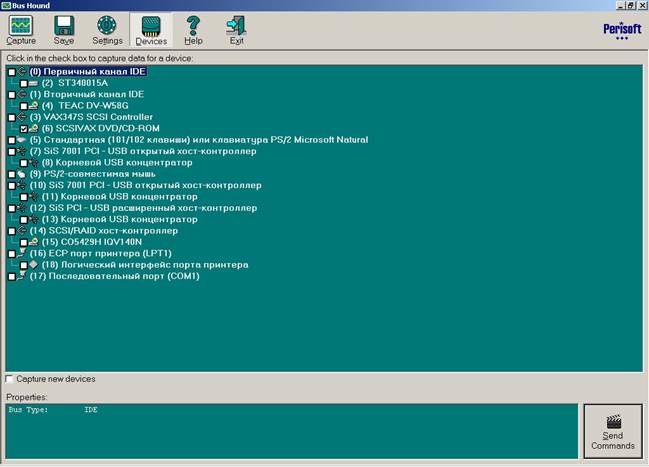
Task: Click the Save floppy disk icon
Action: (64, 30)
